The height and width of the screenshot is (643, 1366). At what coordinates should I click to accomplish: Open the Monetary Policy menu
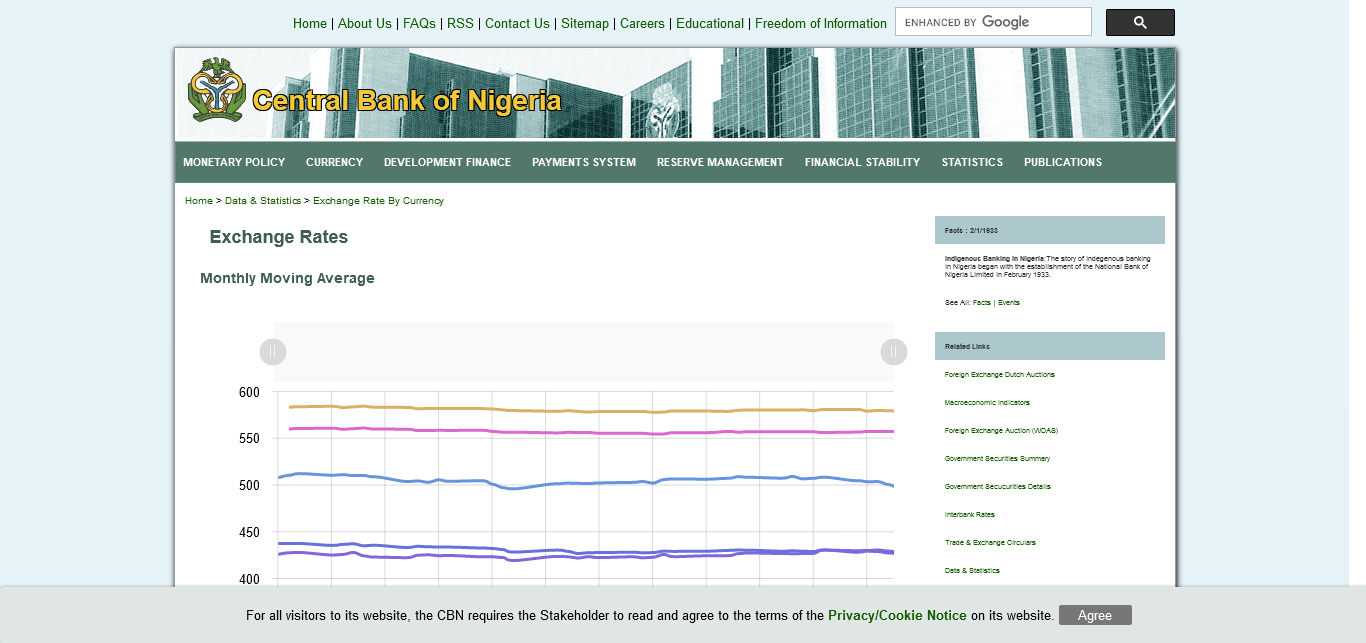point(234,162)
